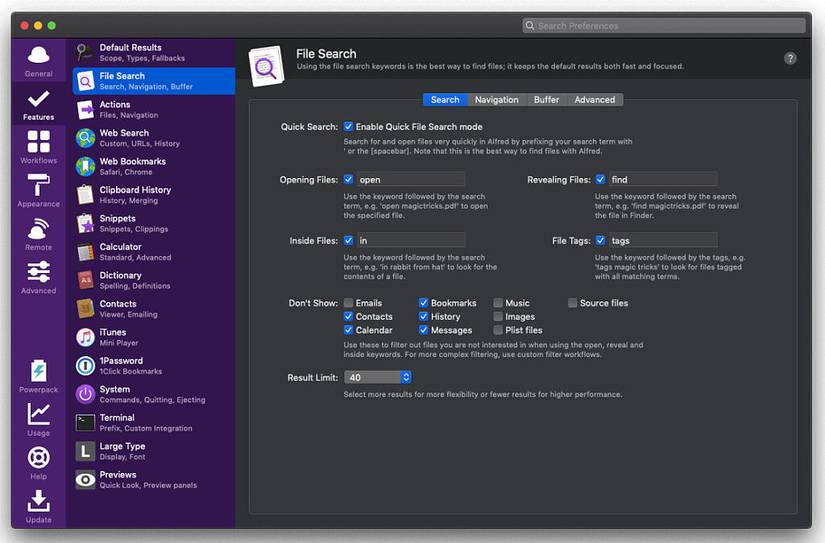The height and width of the screenshot is (543, 825).
Task: Toggle the Inside Files keyword checkbox
Action: click(348, 240)
